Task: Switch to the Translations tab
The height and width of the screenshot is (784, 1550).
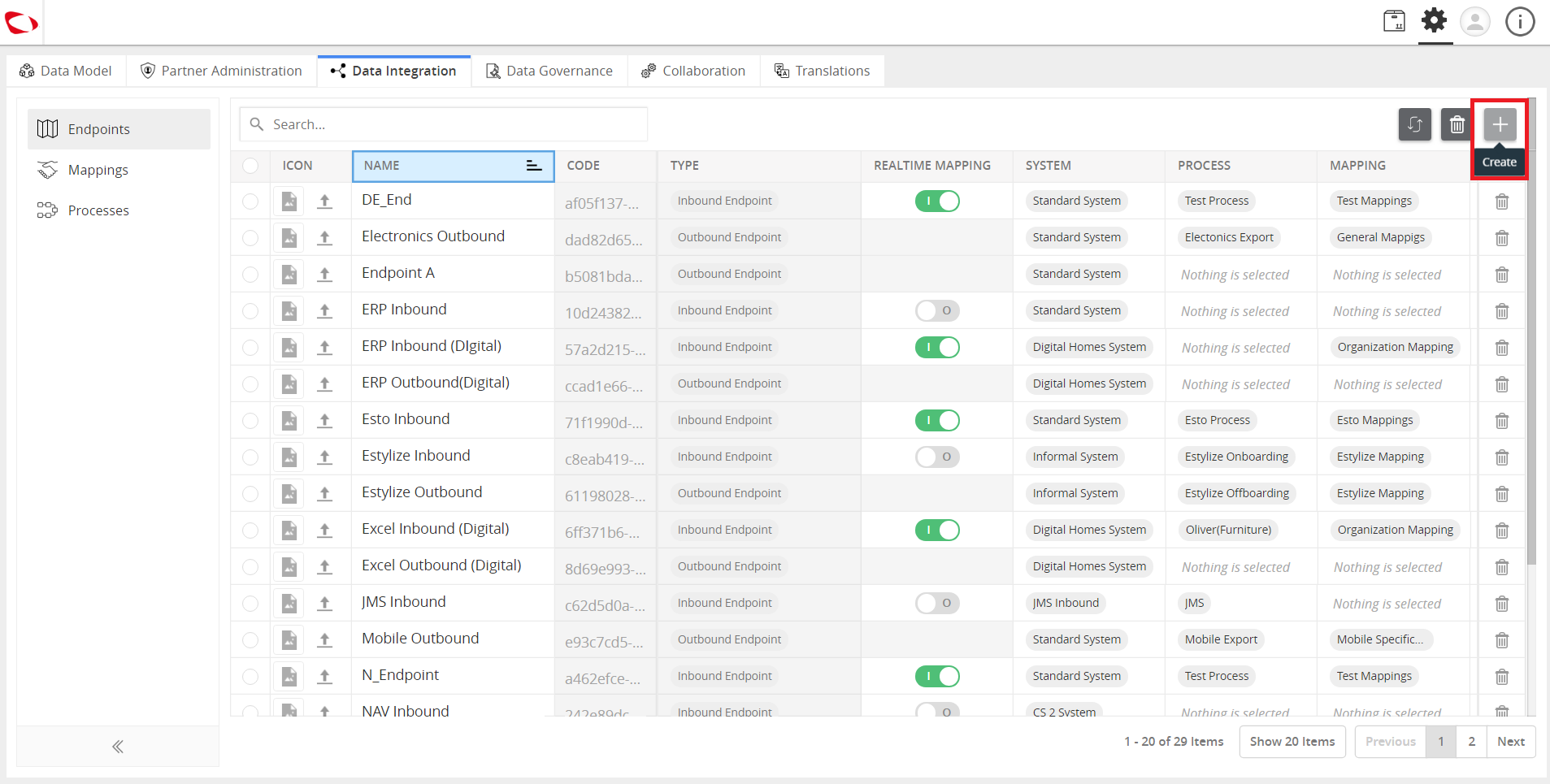Action: tap(822, 71)
